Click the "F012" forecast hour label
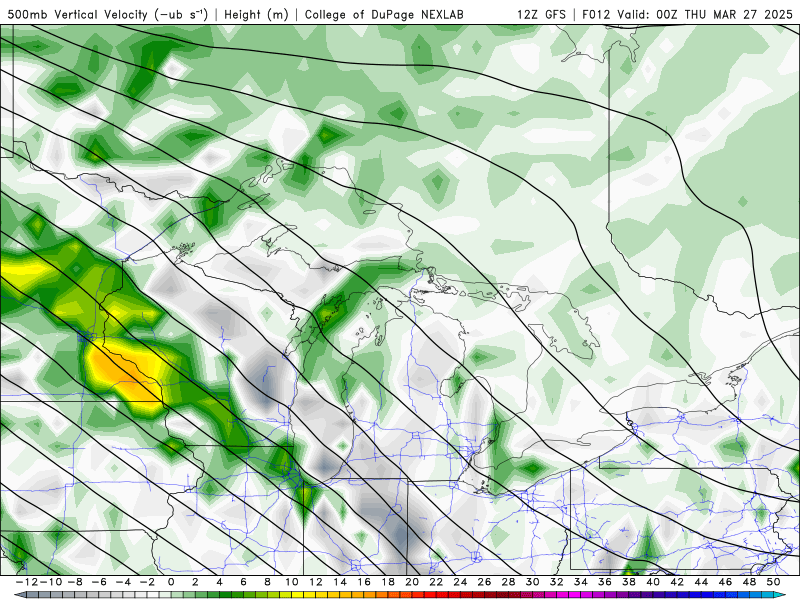 pos(596,14)
